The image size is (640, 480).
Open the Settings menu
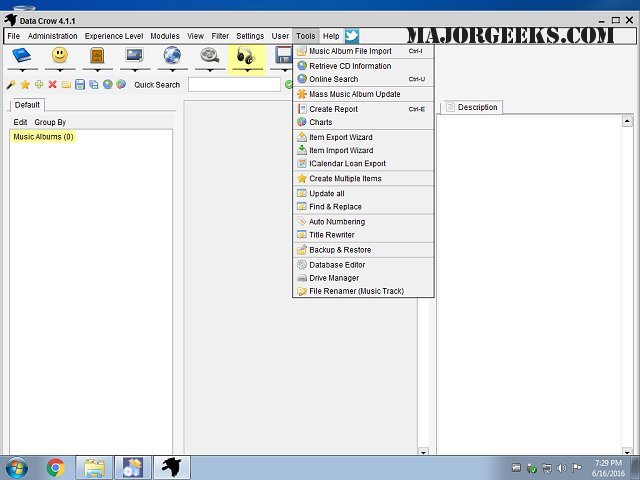[250, 36]
